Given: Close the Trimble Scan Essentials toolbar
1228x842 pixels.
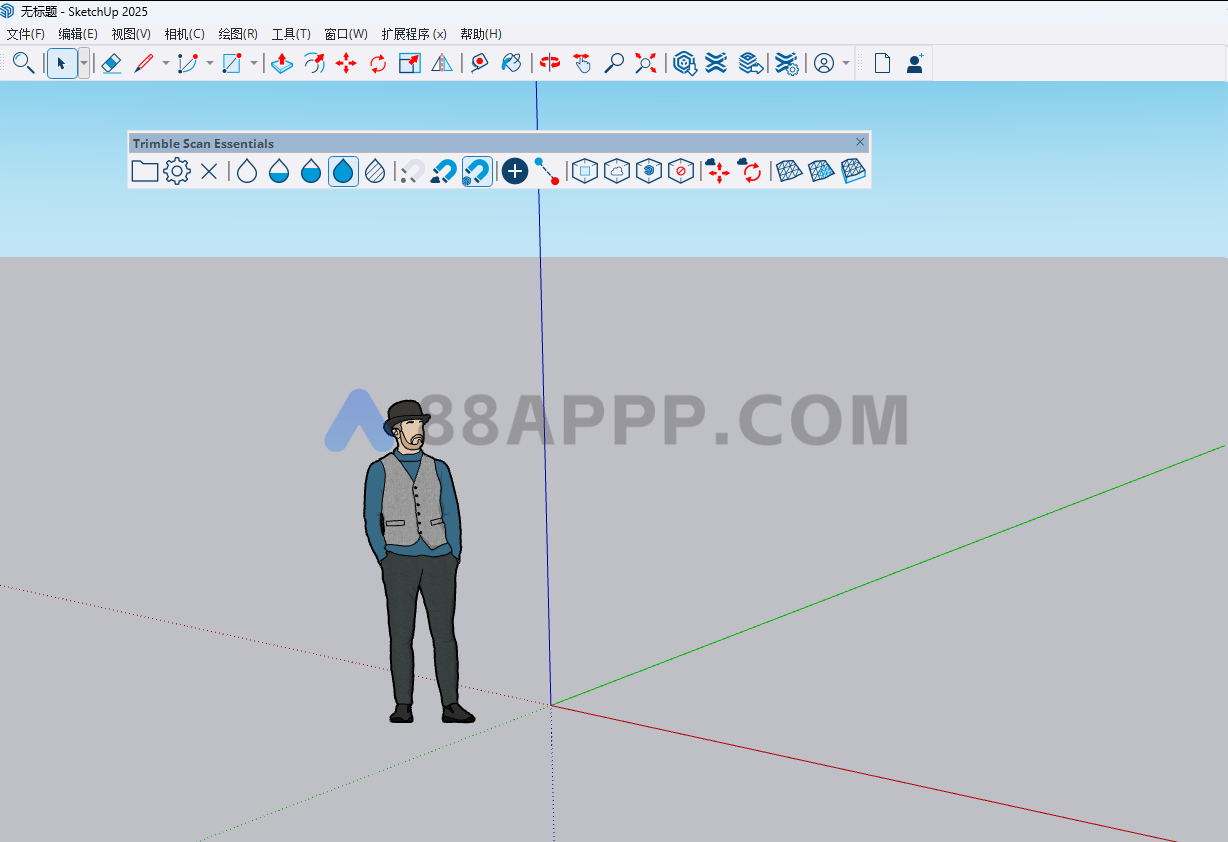Looking at the screenshot, I should tap(860, 142).
